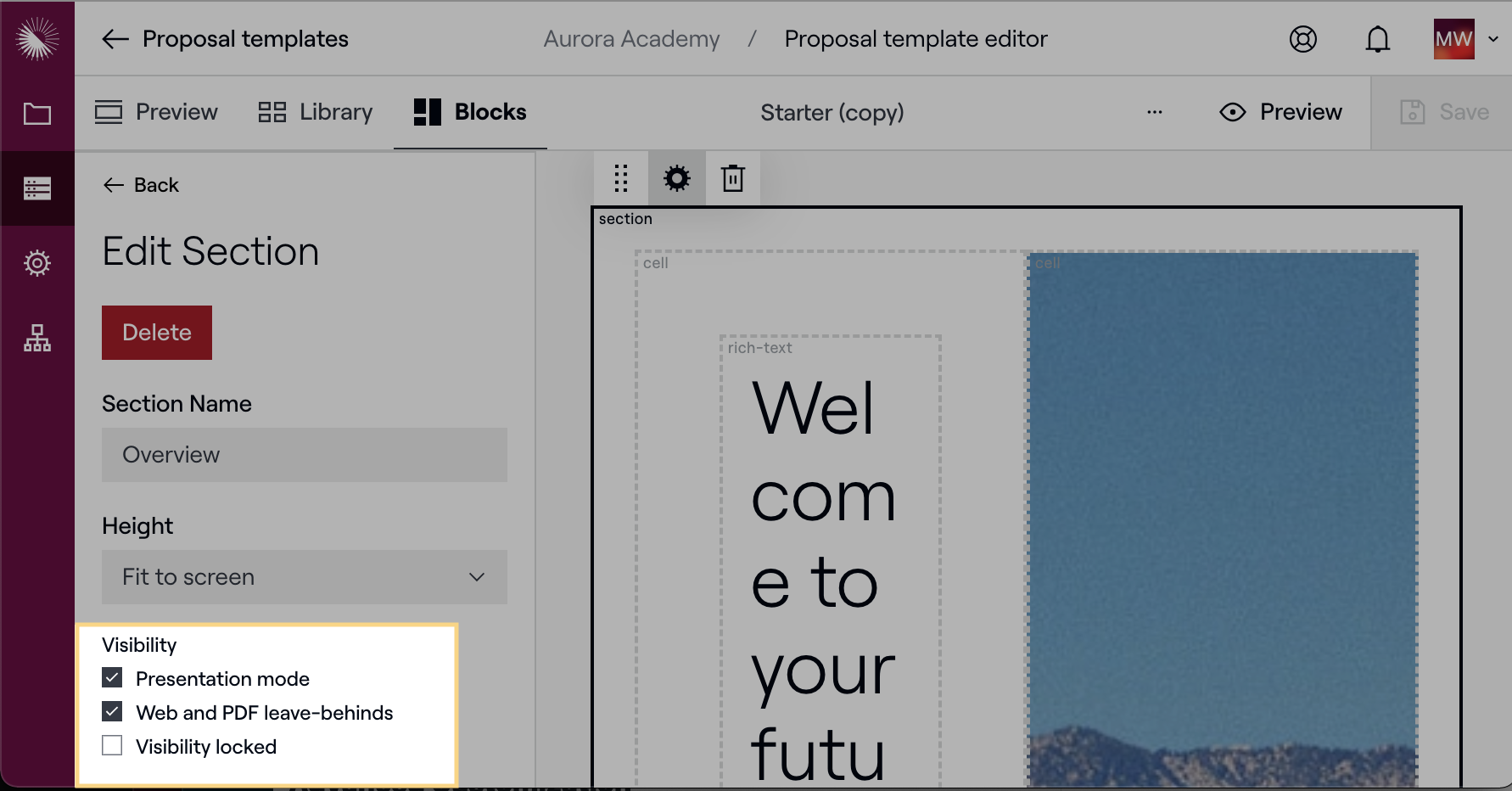This screenshot has width=1512, height=791.
Task: Click the sunburst app logo icon
Action: (x=37, y=38)
